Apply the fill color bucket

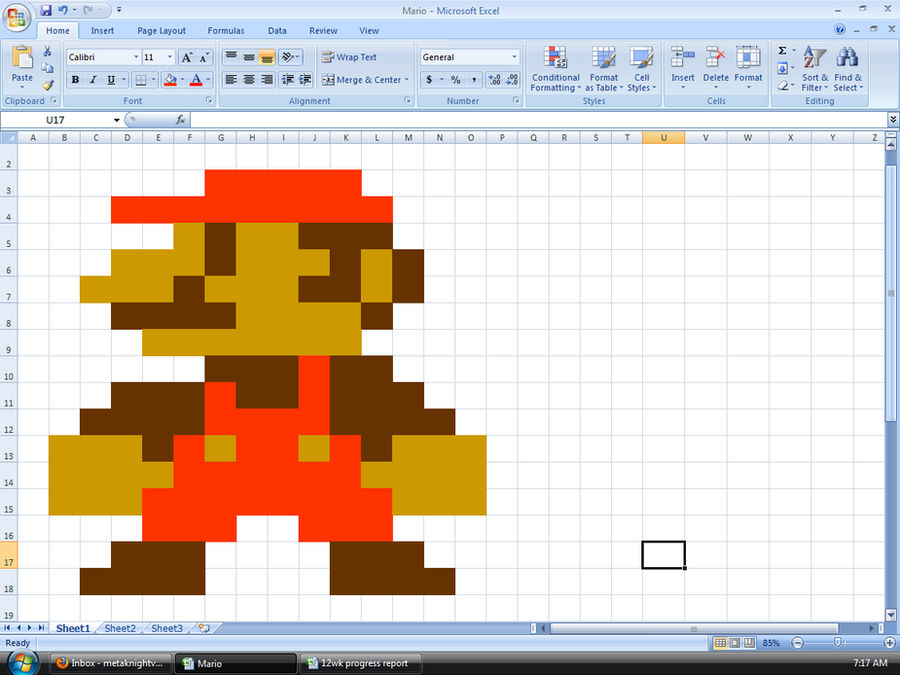coord(170,80)
